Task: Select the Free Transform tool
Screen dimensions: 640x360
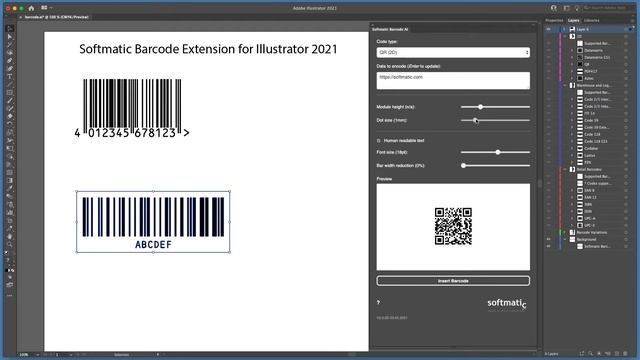Action: pos(10,148)
